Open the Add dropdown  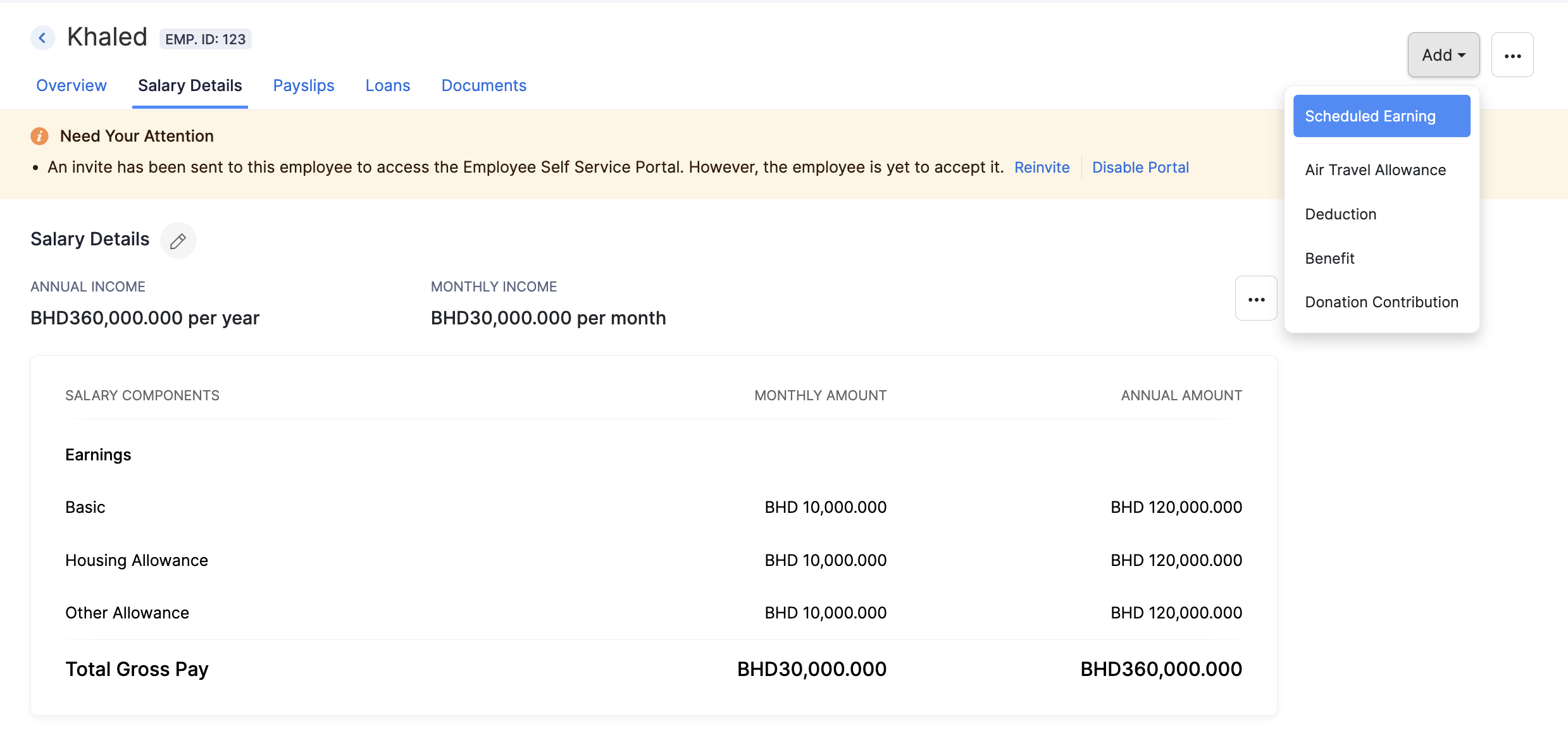pyautogui.click(x=1443, y=54)
